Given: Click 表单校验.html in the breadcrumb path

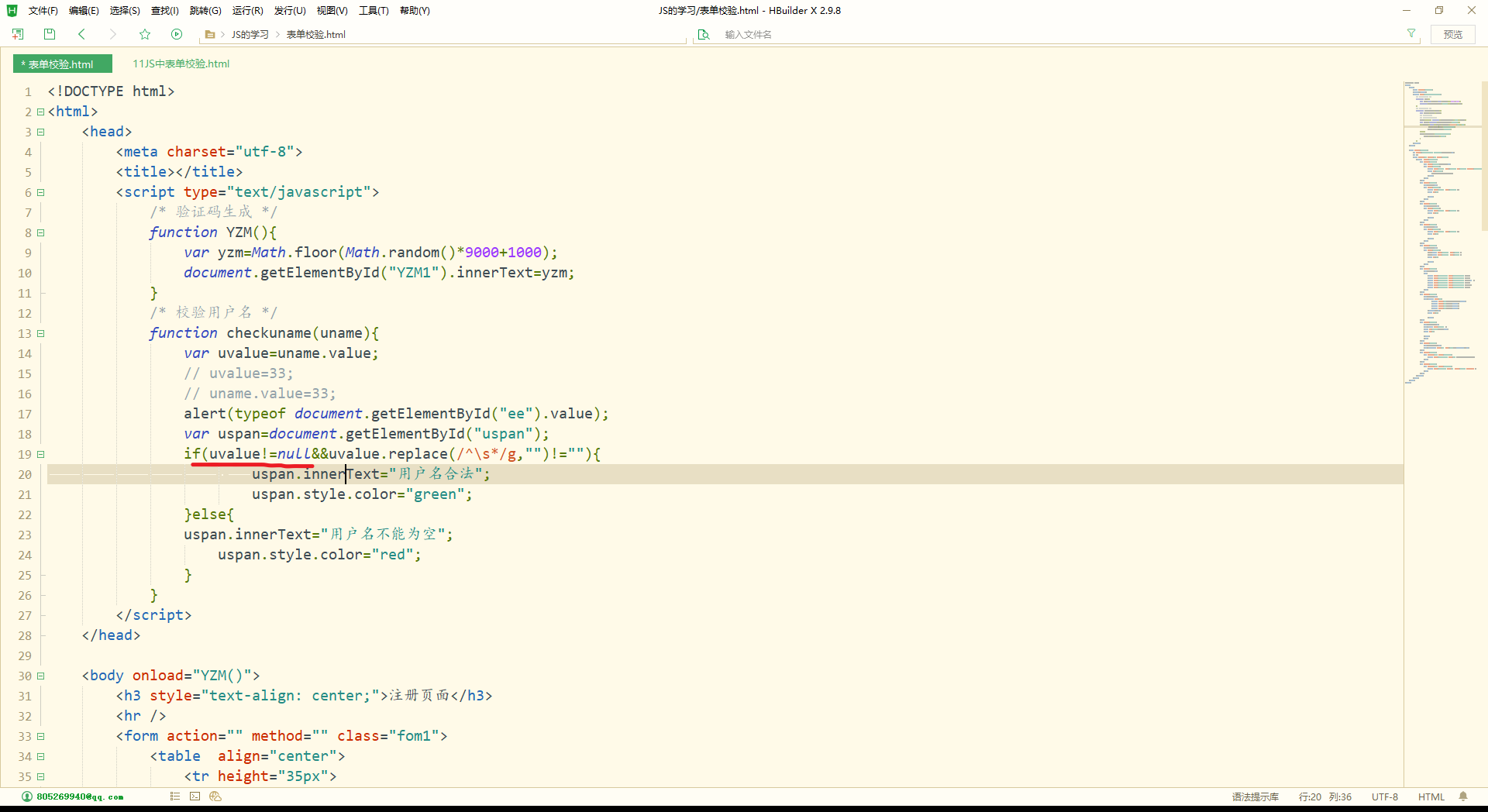Looking at the screenshot, I should point(315,35).
